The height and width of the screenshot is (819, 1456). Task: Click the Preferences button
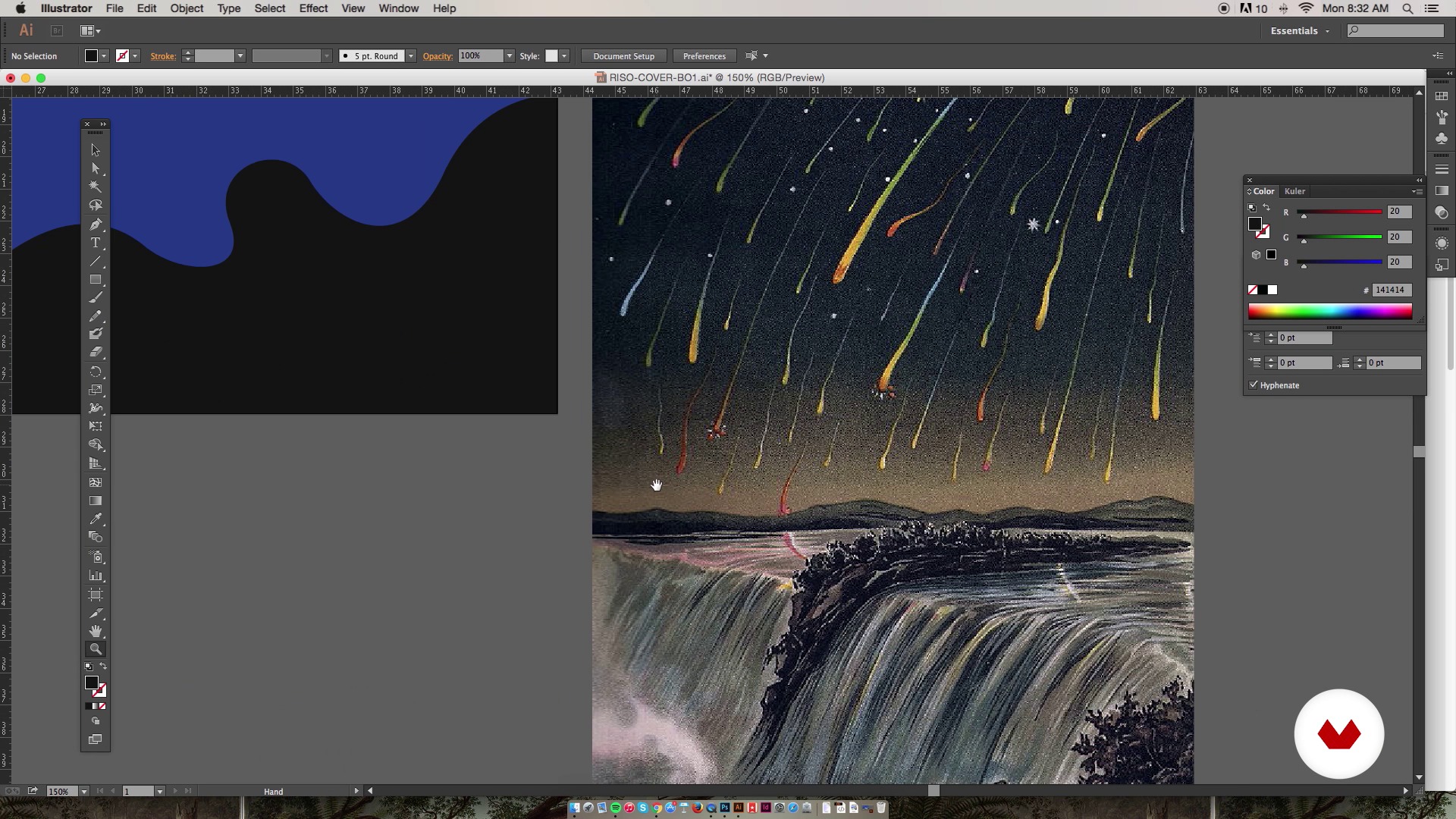pyautogui.click(x=704, y=56)
